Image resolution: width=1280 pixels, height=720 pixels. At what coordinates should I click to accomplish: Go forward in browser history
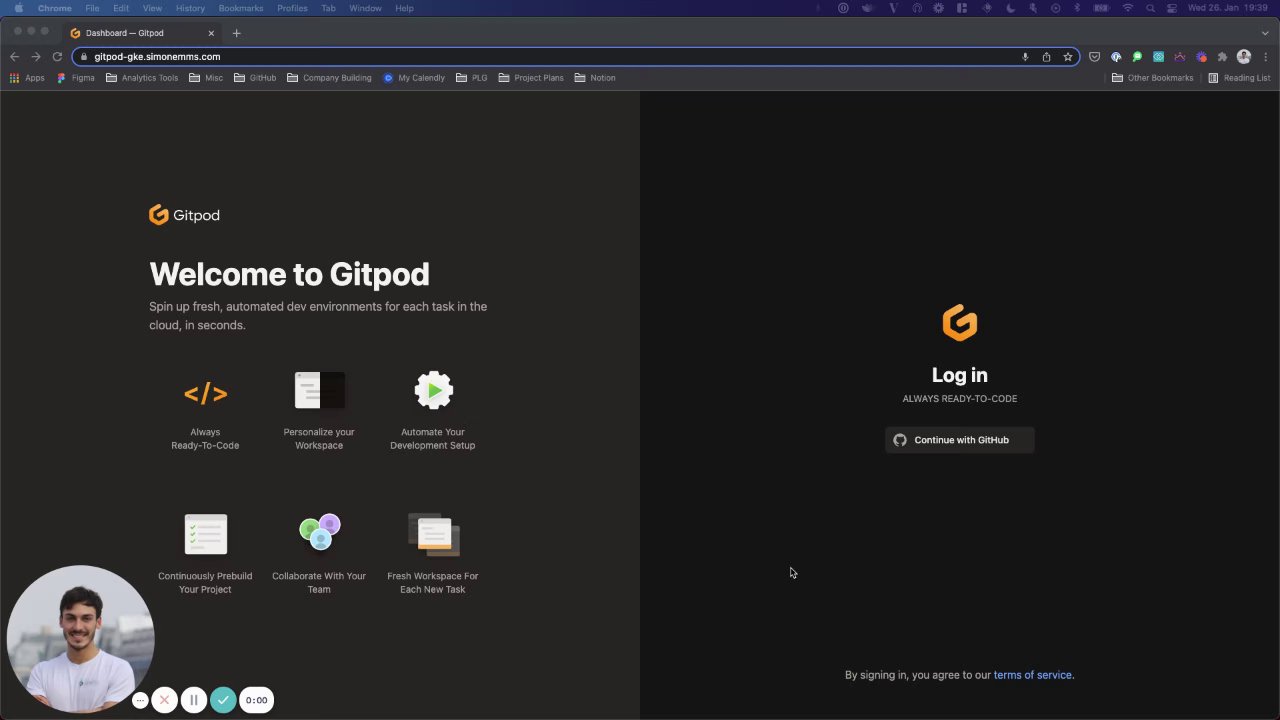(36, 57)
